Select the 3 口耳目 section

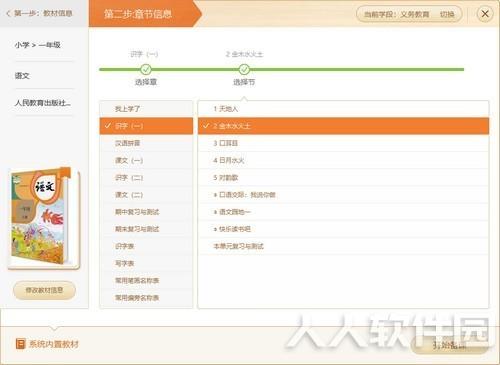(343, 143)
